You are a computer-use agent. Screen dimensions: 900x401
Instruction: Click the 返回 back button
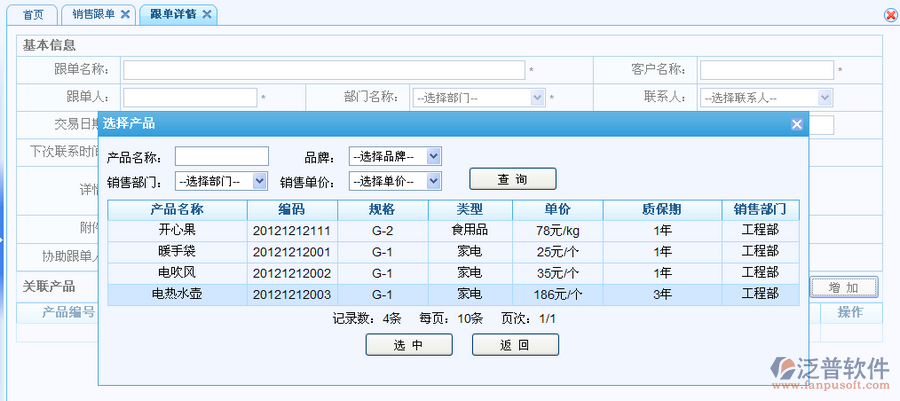[515, 345]
